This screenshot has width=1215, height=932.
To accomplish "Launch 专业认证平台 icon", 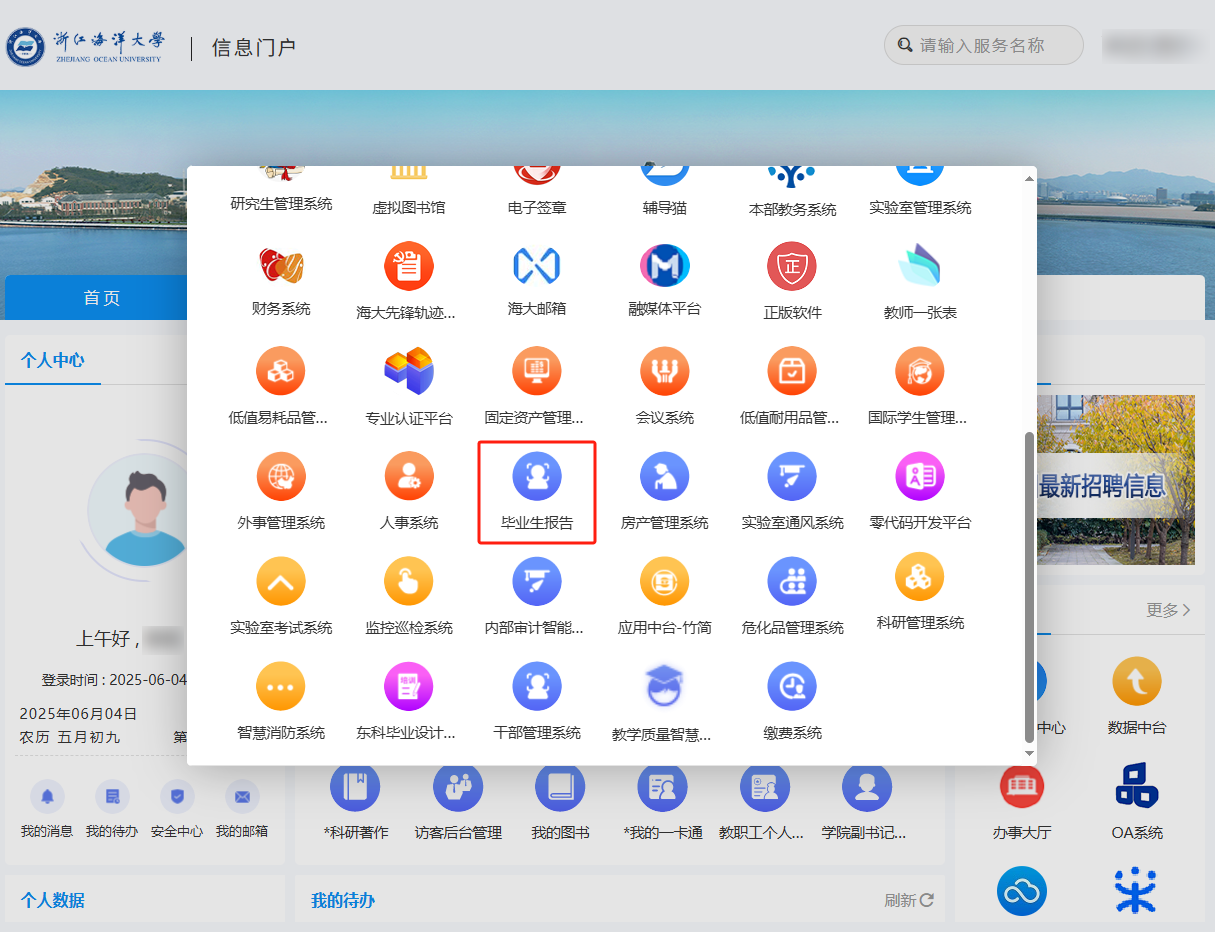I will pyautogui.click(x=409, y=372).
